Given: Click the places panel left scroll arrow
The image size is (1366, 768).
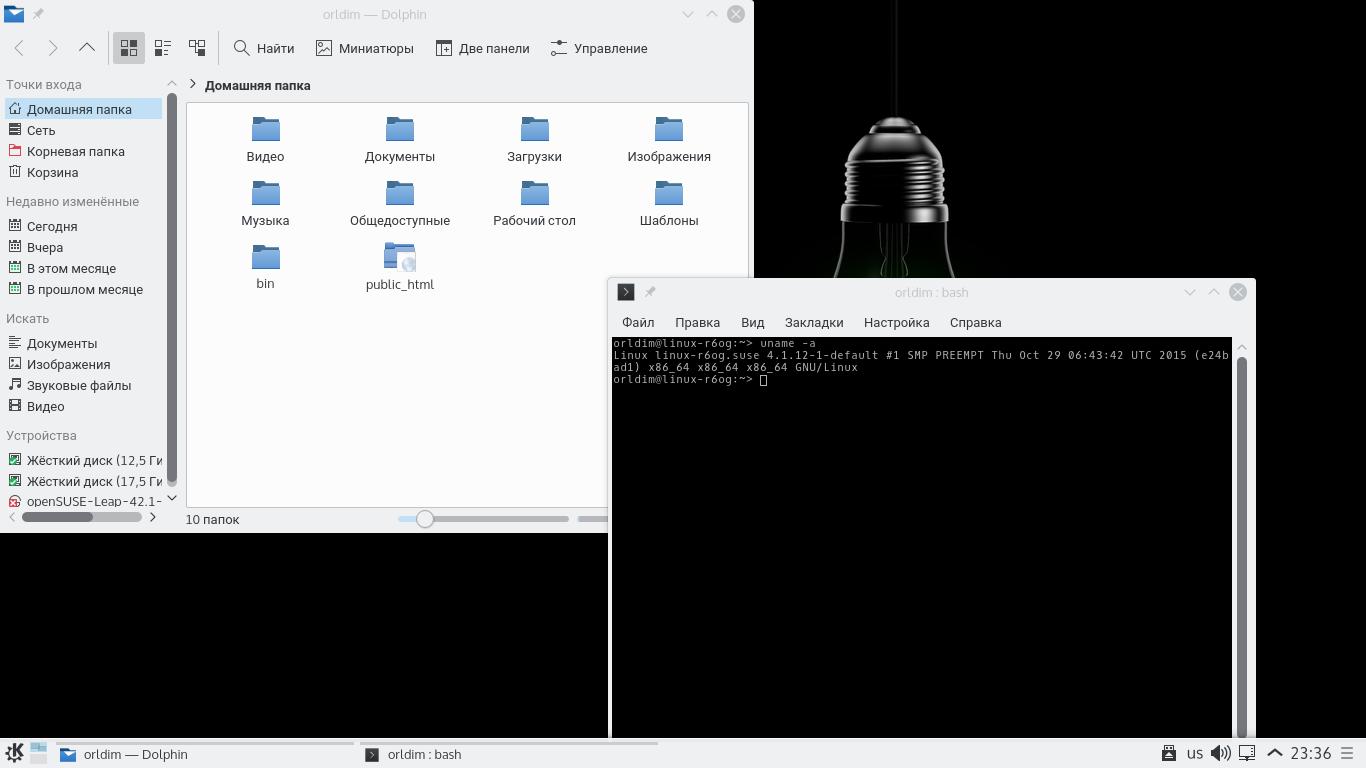Looking at the screenshot, I should [x=12, y=517].
